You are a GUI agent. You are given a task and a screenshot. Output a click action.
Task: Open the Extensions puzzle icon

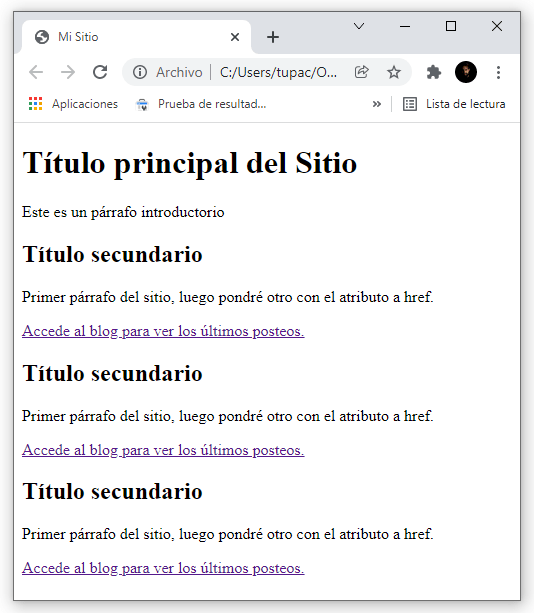pyautogui.click(x=434, y=72)
